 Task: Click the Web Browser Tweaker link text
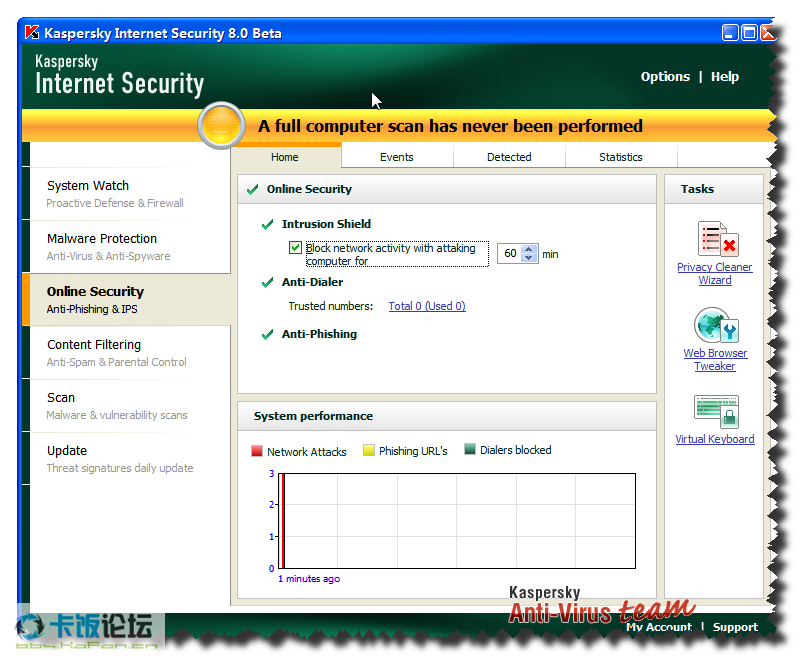pos(715,360)
